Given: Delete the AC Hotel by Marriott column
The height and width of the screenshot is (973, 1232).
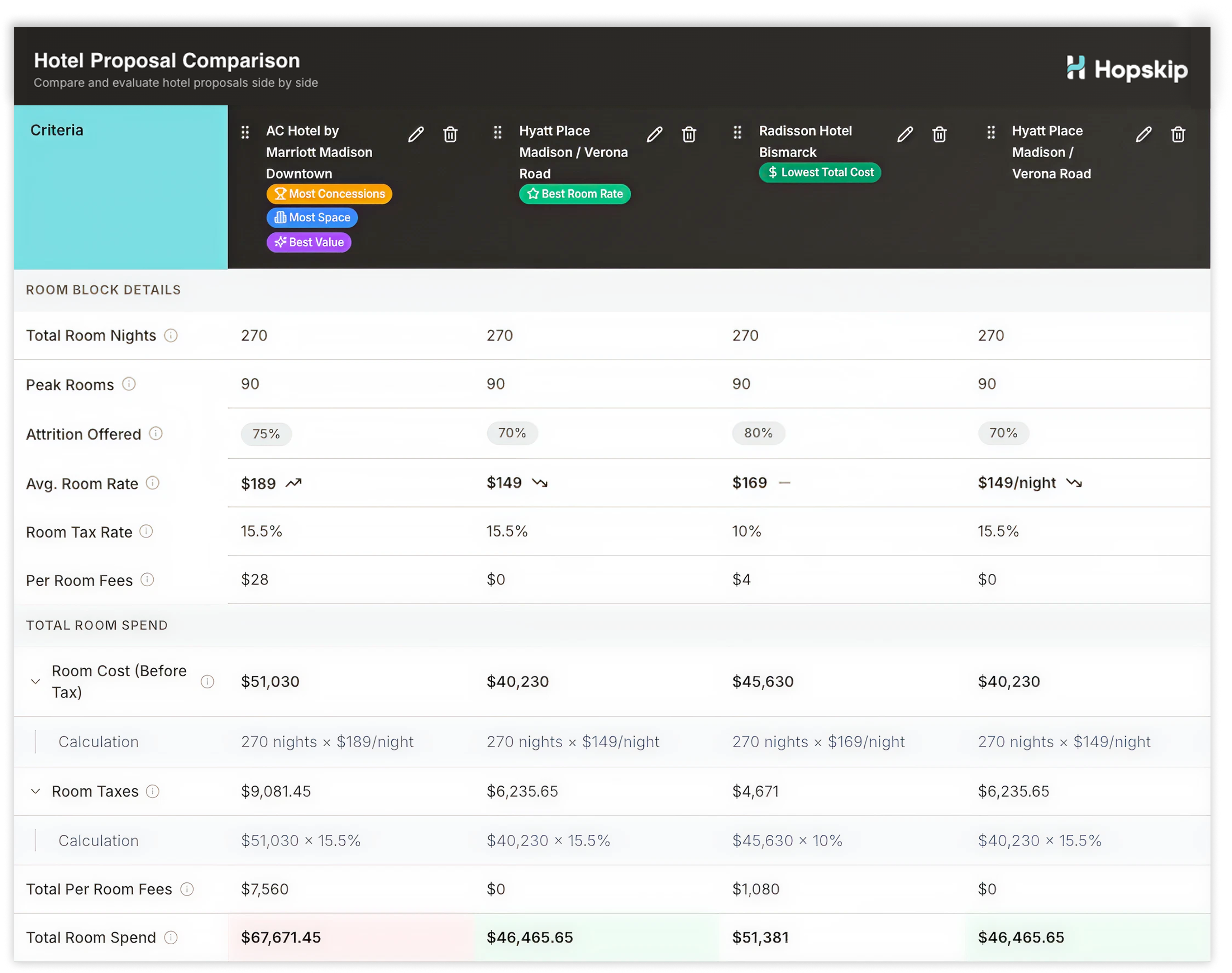Looking at the screenshot, I should 450,134.
